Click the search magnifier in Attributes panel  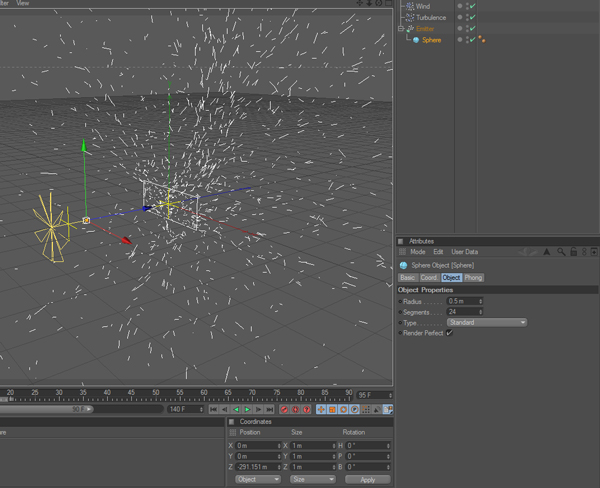pyautogui.click(x=561, y=252)
